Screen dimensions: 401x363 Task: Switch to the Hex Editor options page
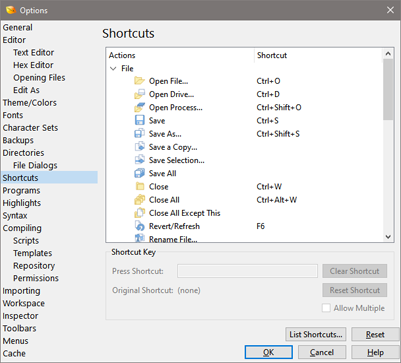pos(33,65)
